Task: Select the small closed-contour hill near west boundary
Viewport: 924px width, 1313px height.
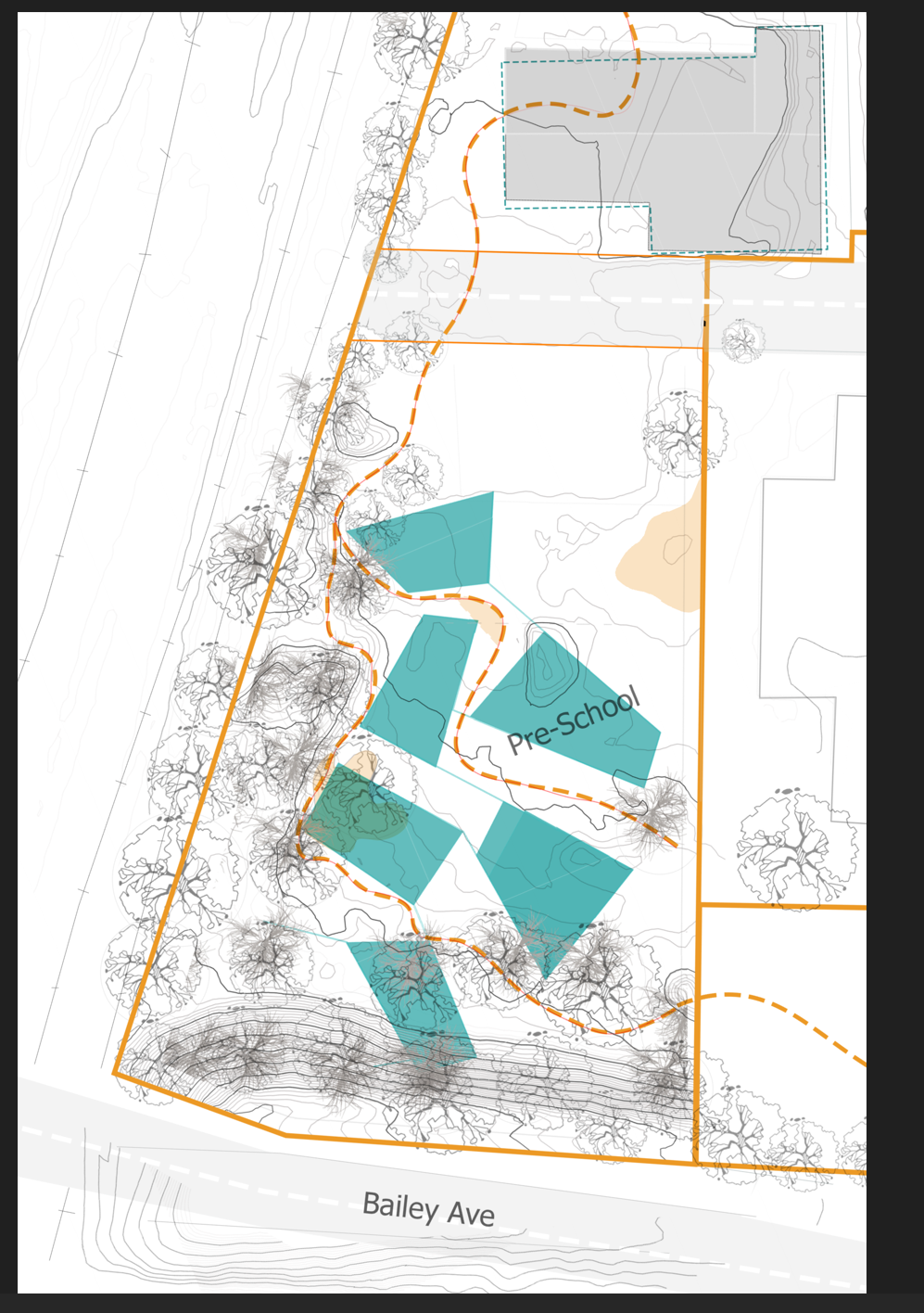Action: 365,435
